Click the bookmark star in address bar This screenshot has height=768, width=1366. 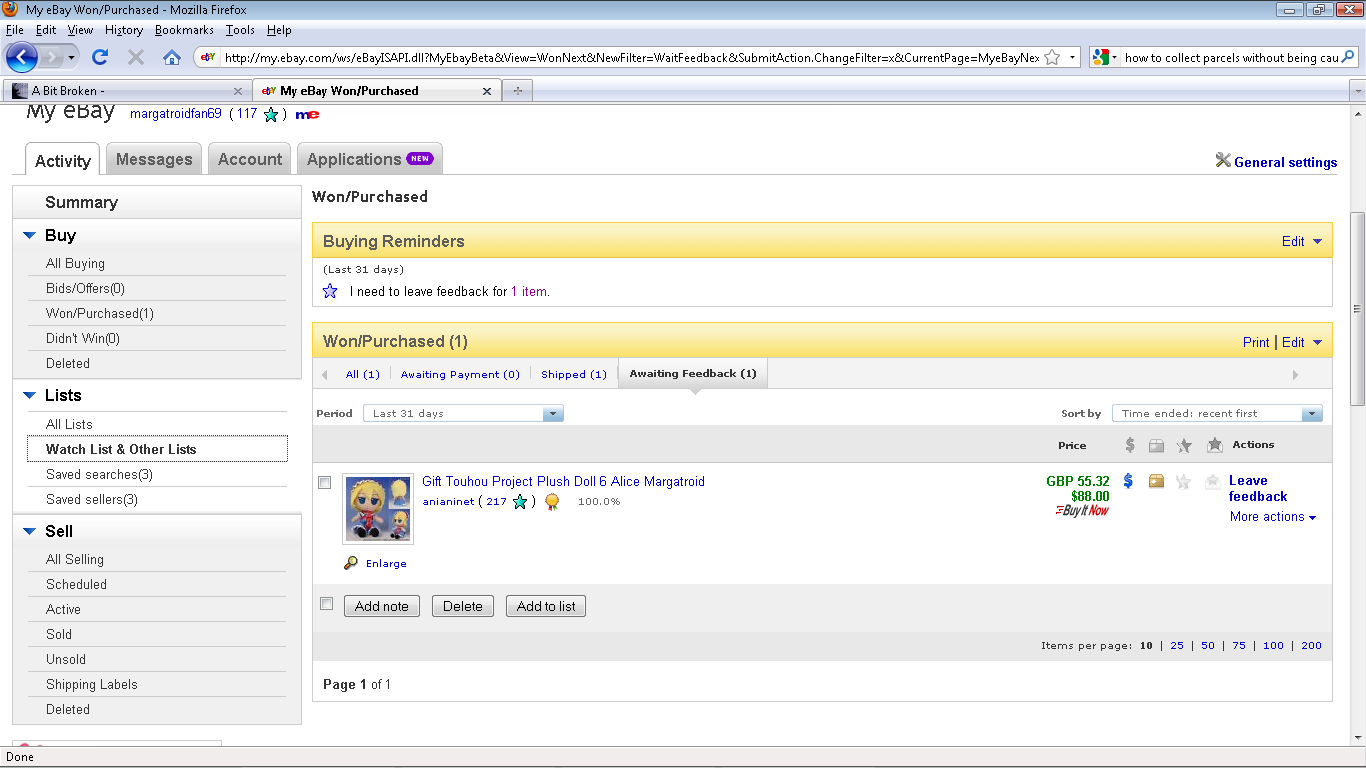coord(1052,57)
